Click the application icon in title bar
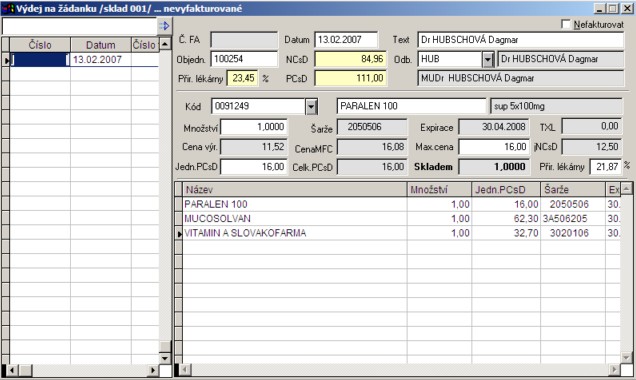Screen dimensions: 636x380 point(8,8)
